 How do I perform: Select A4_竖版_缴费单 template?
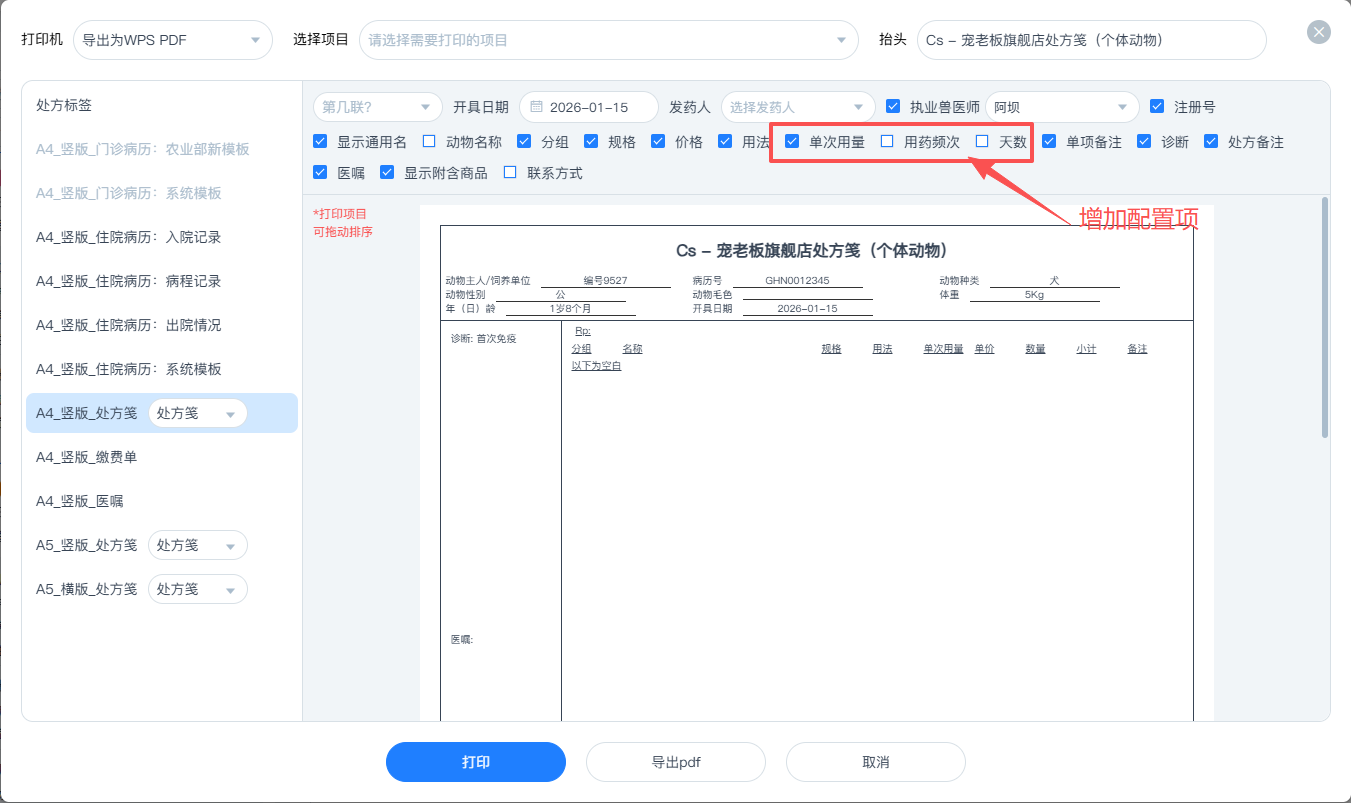(x=87, y=457)
